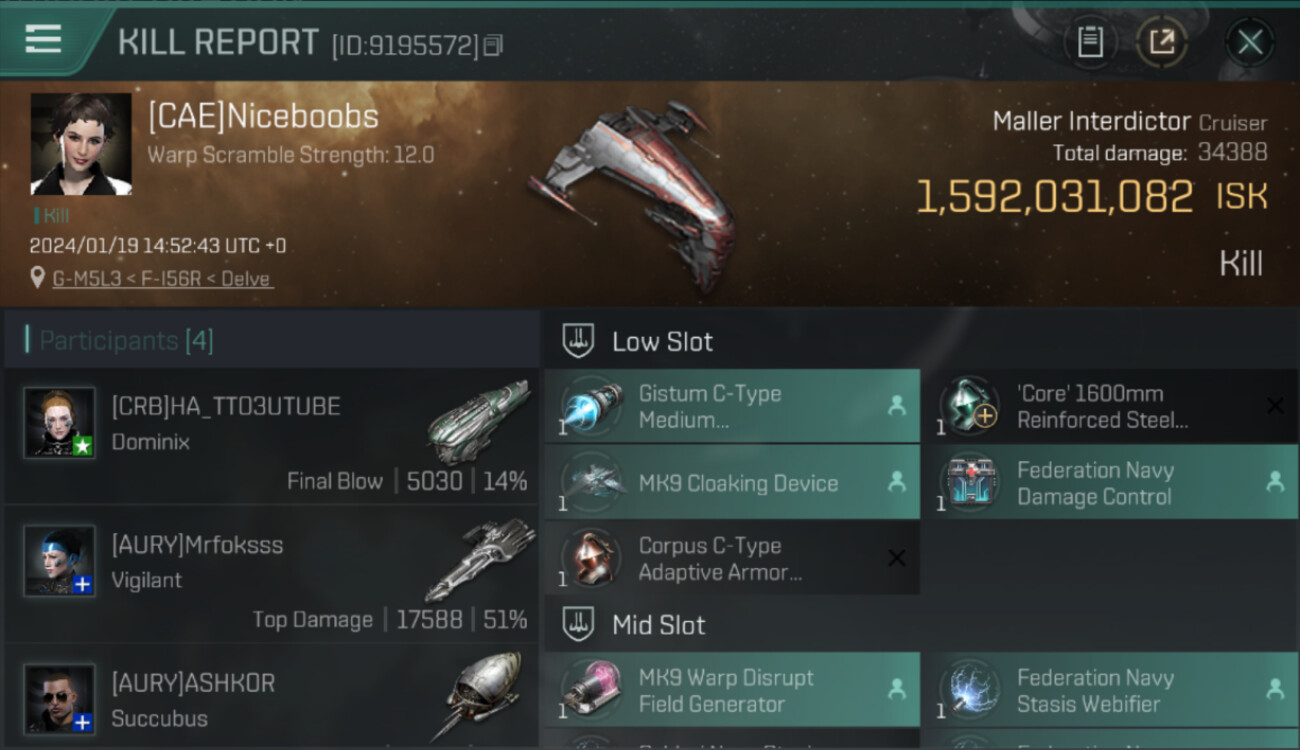The width and height of the screenshot is (1300, 750).
Task: Copy the kill report ID icon
Action: (492, 46)
